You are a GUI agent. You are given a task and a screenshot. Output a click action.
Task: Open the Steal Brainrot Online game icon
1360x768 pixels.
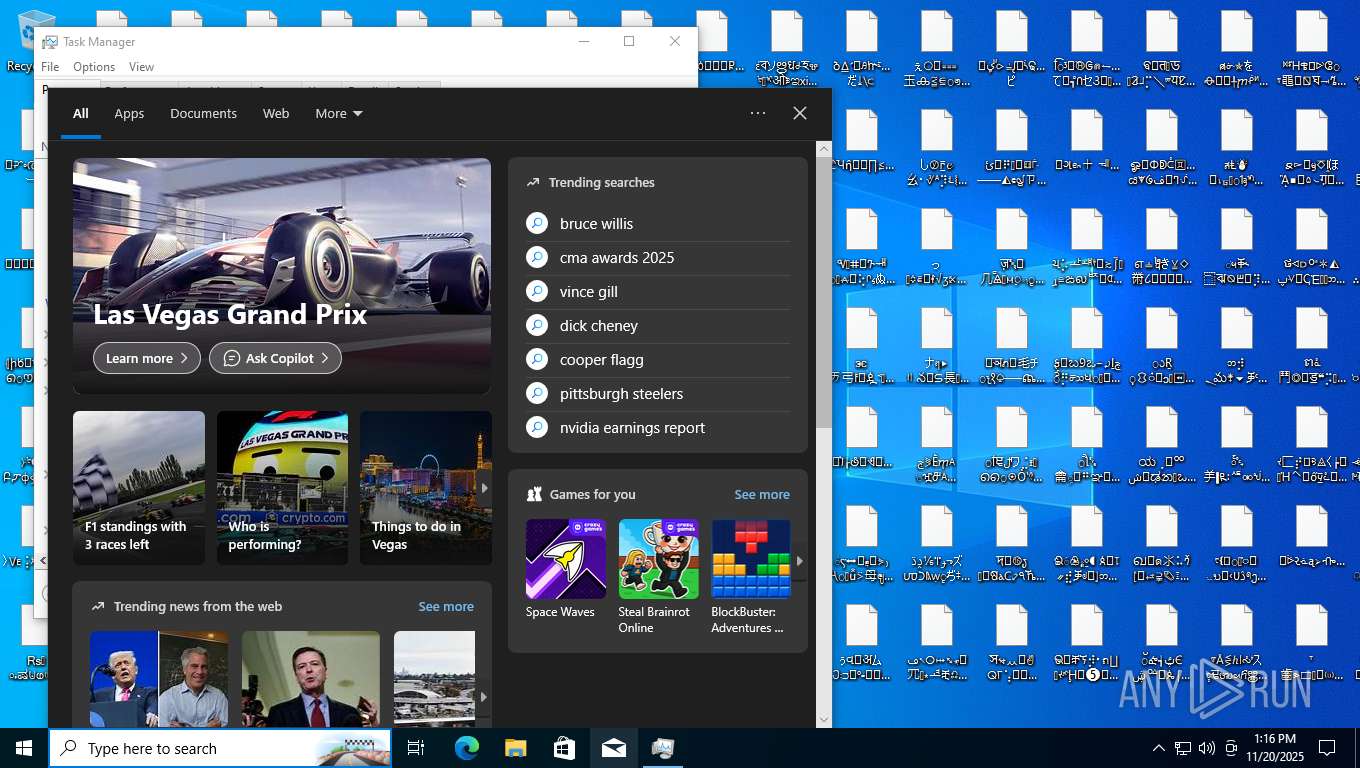(659, 559)
